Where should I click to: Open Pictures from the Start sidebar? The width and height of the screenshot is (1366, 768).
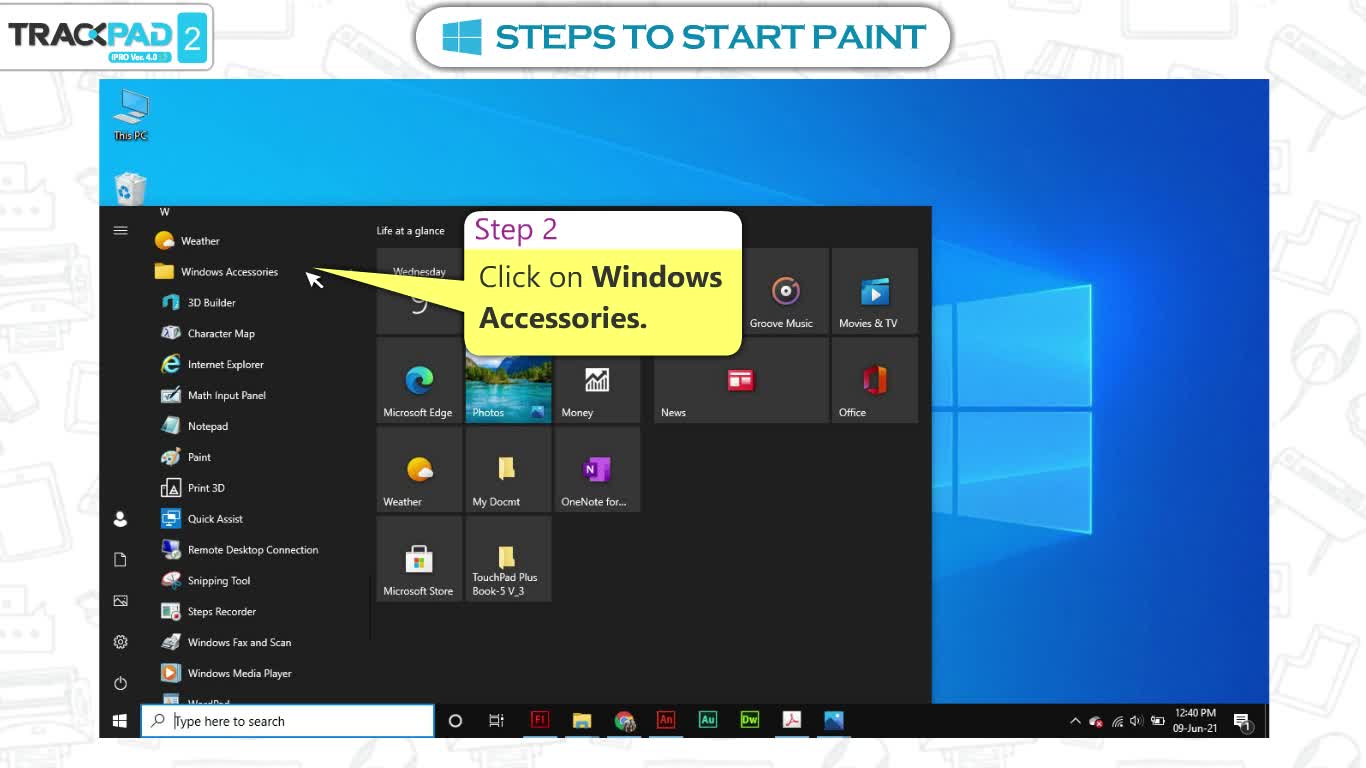(x=120, y=601)
